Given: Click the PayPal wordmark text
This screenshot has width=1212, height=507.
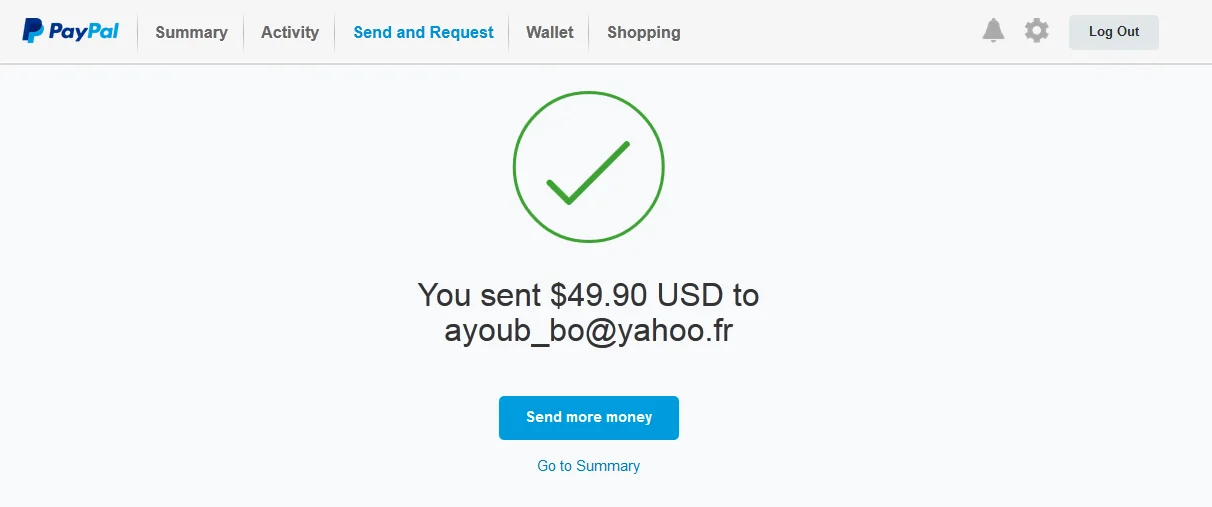Looking at the screenshot, I should (x=84, y=32).
